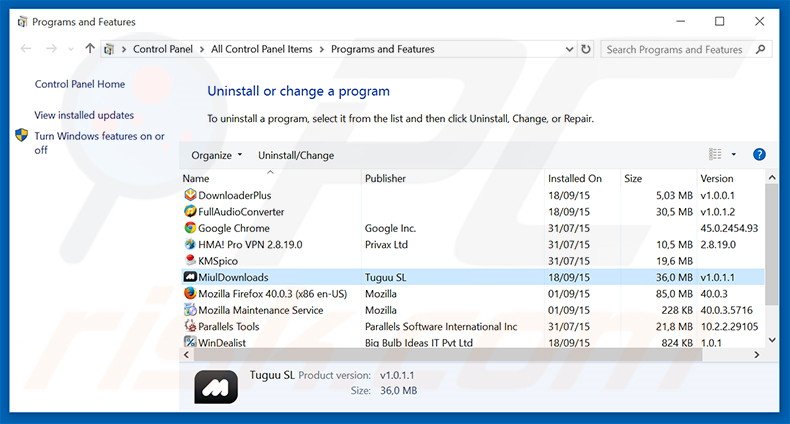Click the Parallels Tools icon
The height and width of the screenshot is (424, 790).
tap(190, 326)
